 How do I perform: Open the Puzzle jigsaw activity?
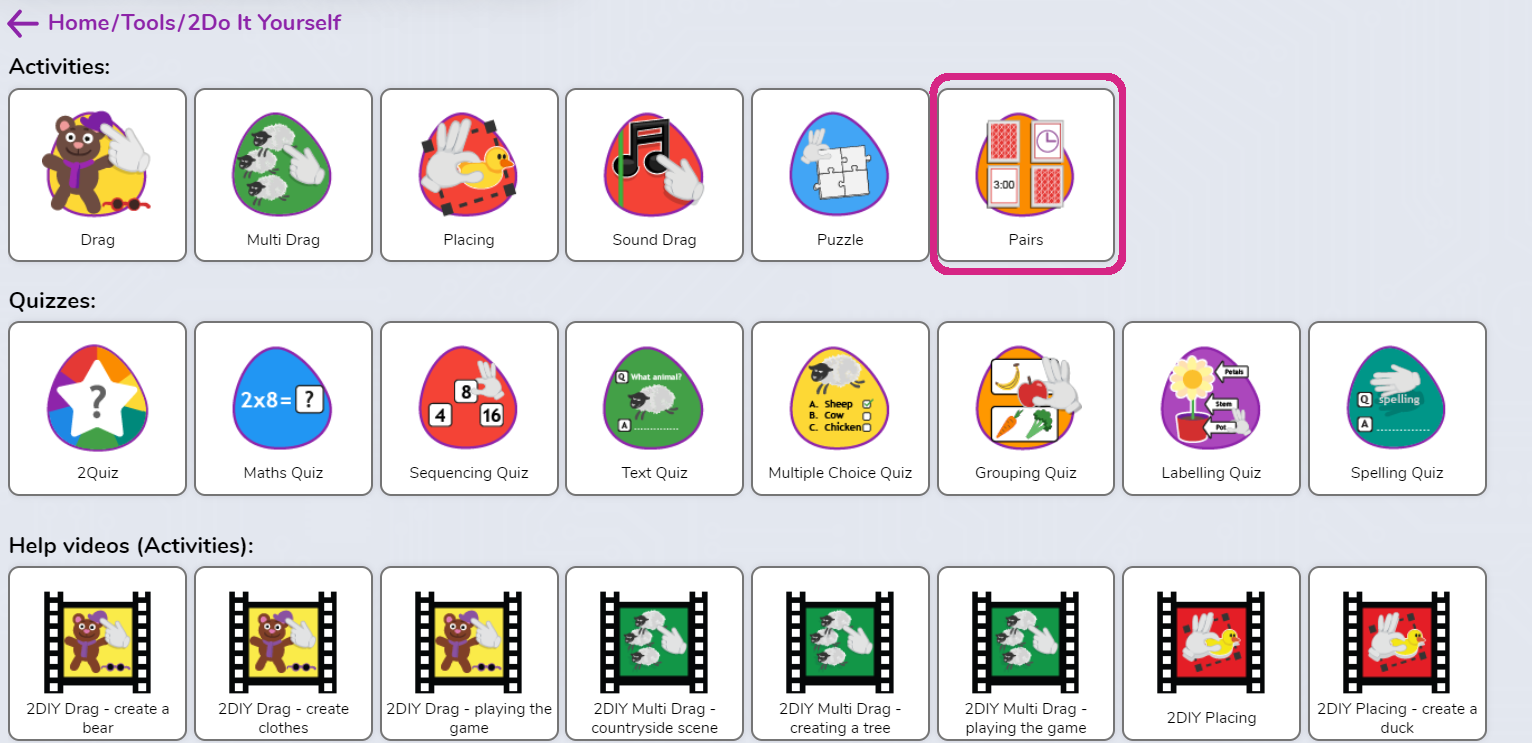[x=840, y=175]
